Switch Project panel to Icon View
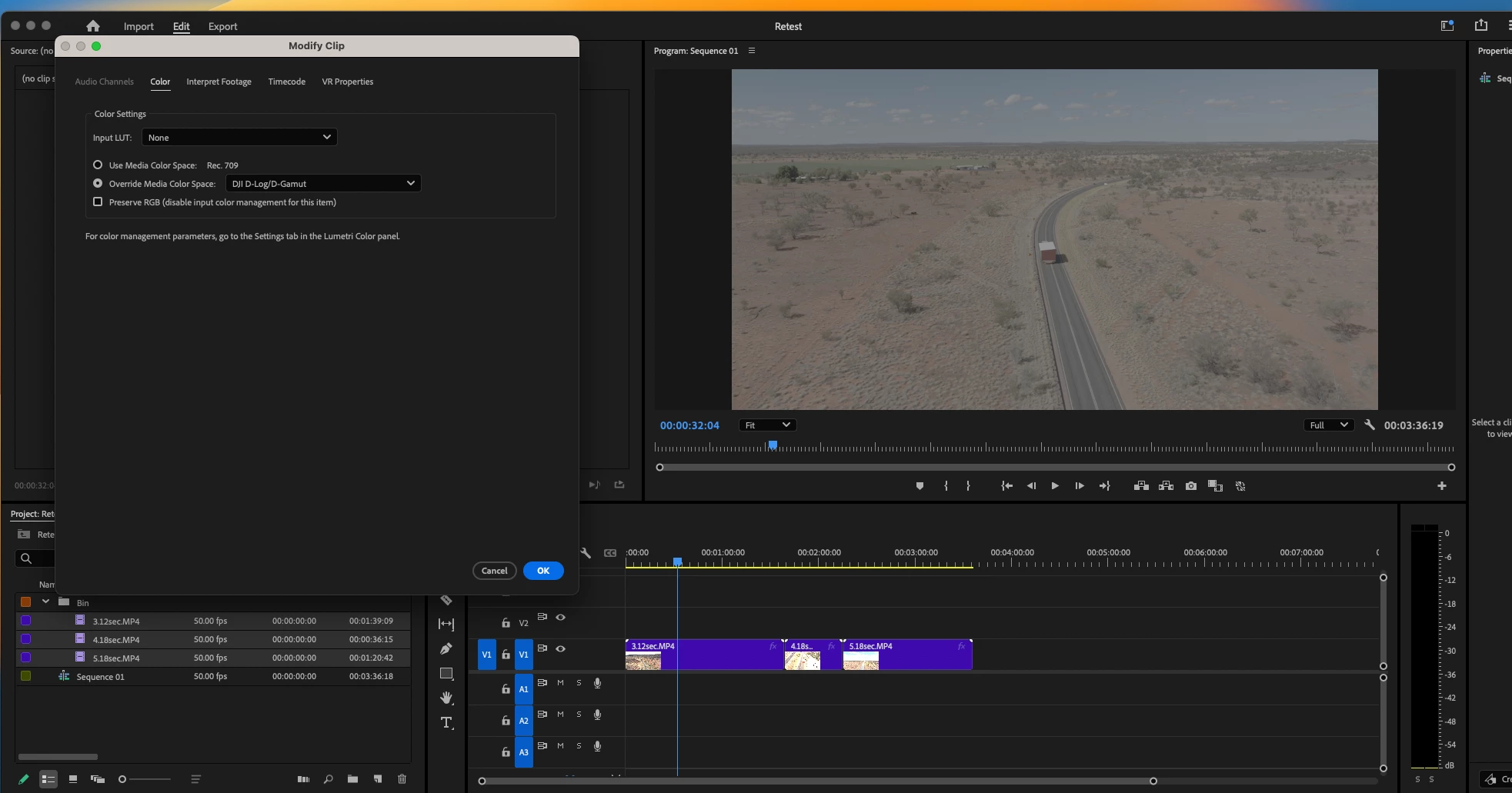This screenshot has height=793, width=1512. click(x=73, y=779)
